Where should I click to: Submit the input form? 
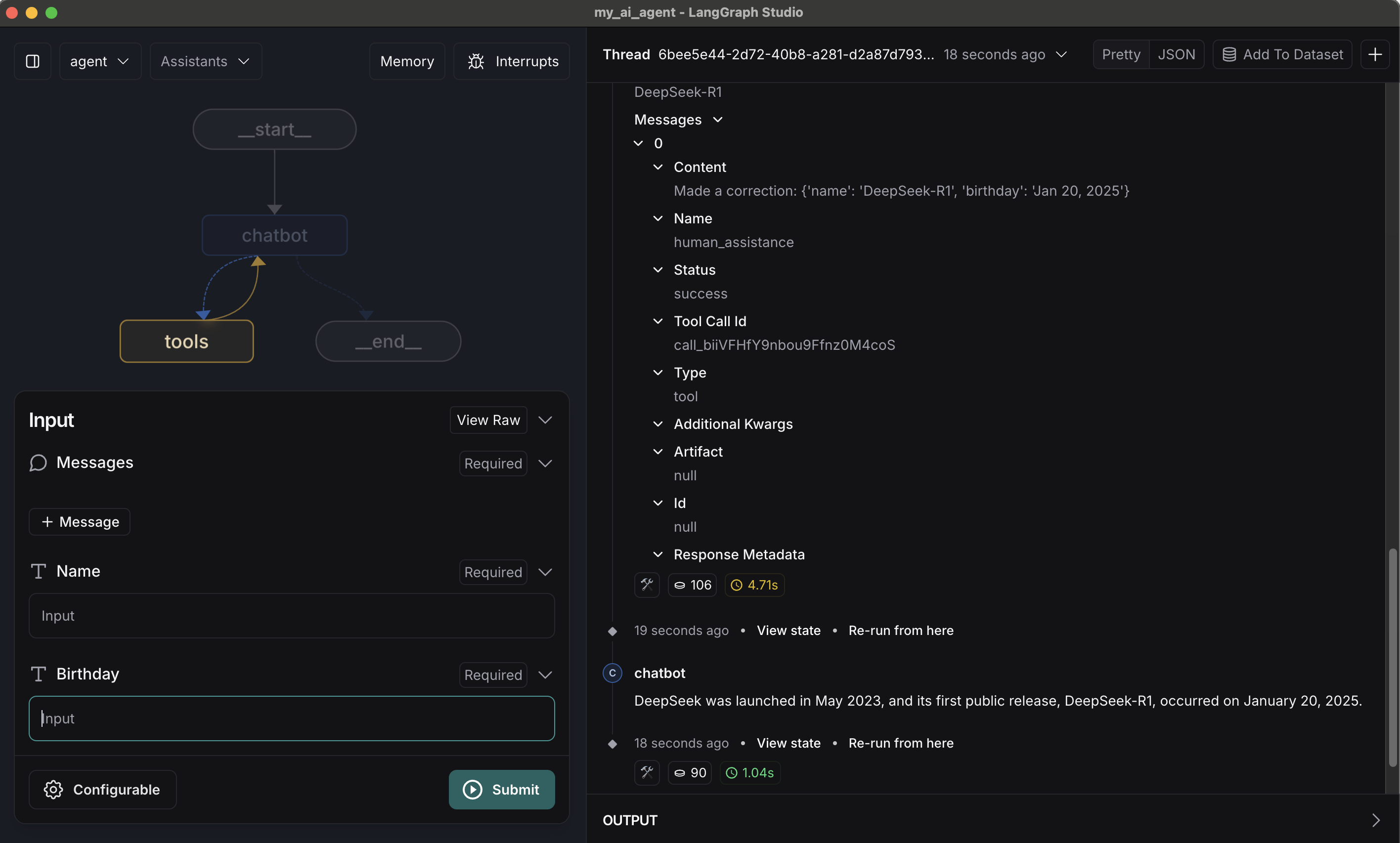click(501, 790)
